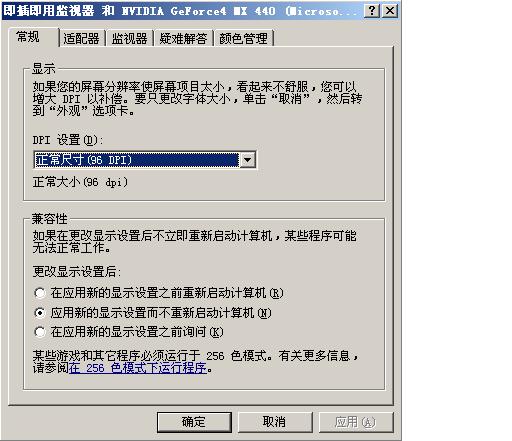This screenshot has height=441, width=512.
Task: Select the ask-before-applying (K) radio button
Action: click(x=40, y=332)
